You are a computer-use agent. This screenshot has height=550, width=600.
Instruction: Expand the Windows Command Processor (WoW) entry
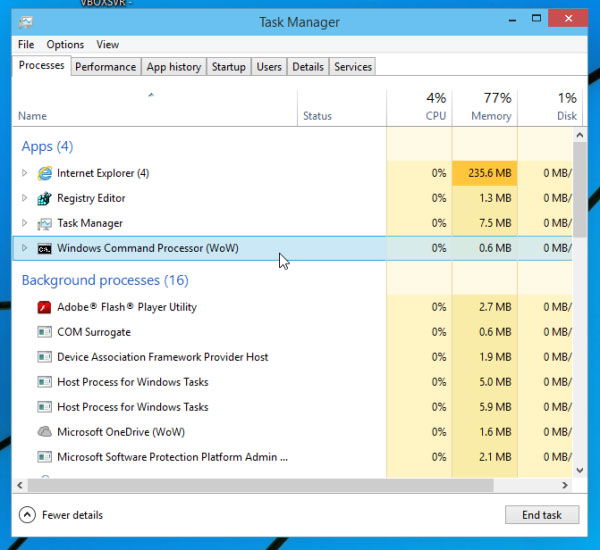24,248
